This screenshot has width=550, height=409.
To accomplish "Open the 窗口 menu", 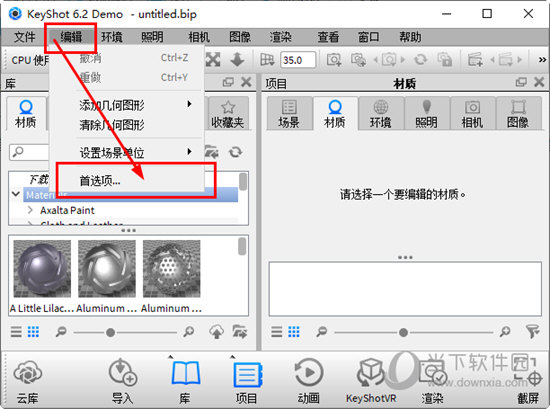I will coord(369,37).
